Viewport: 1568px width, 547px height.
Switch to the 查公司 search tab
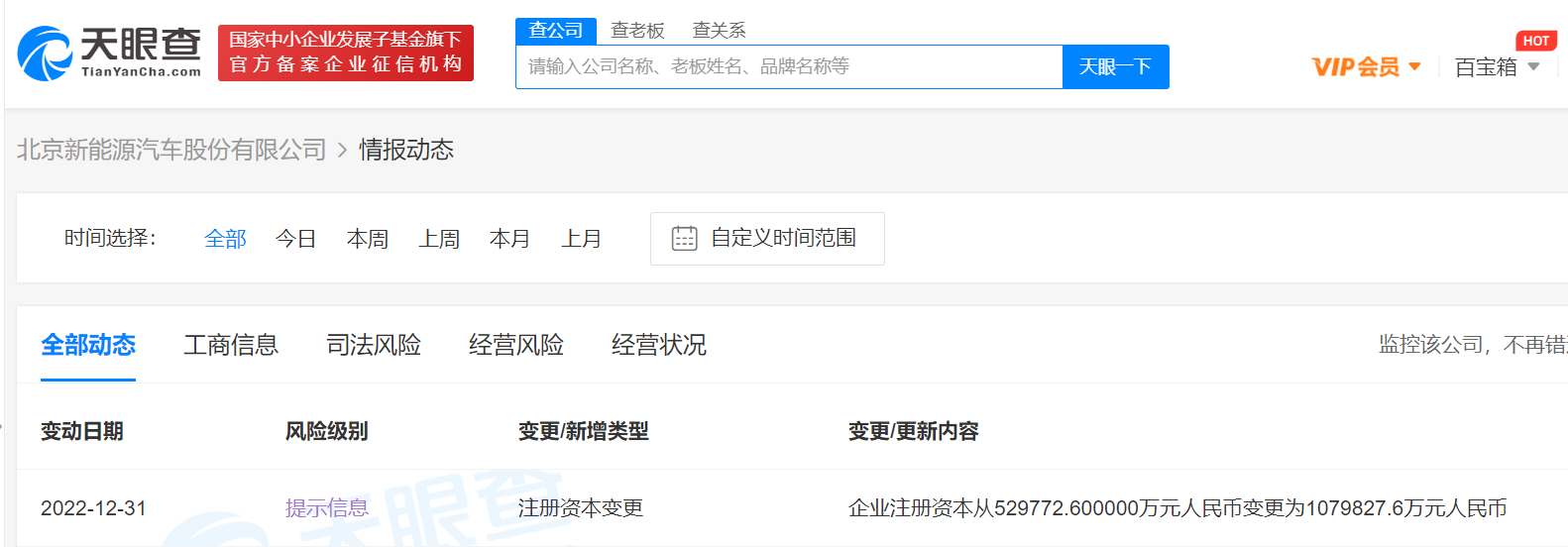pos(556,31)
